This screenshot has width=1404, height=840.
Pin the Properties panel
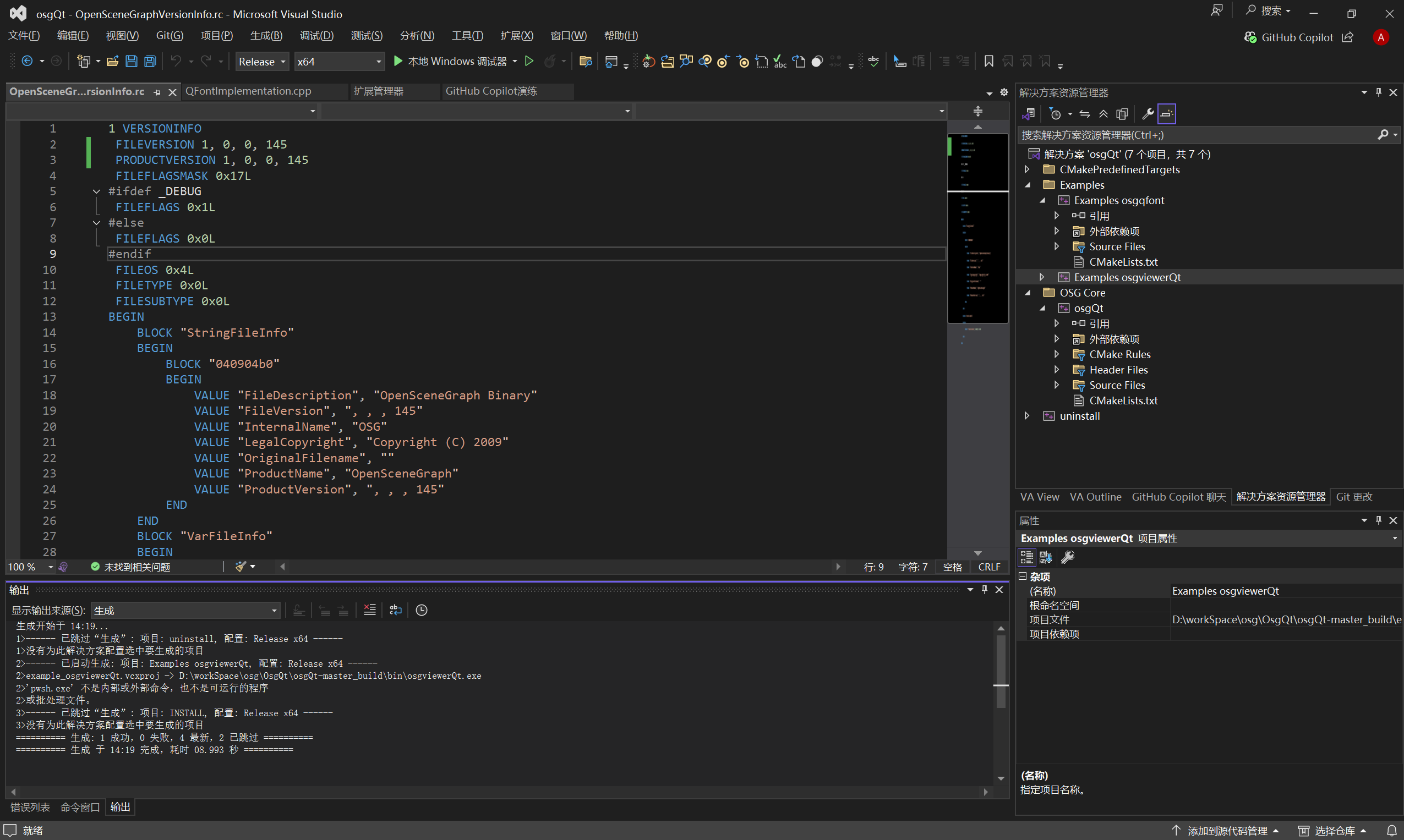tap(1379, 520)
